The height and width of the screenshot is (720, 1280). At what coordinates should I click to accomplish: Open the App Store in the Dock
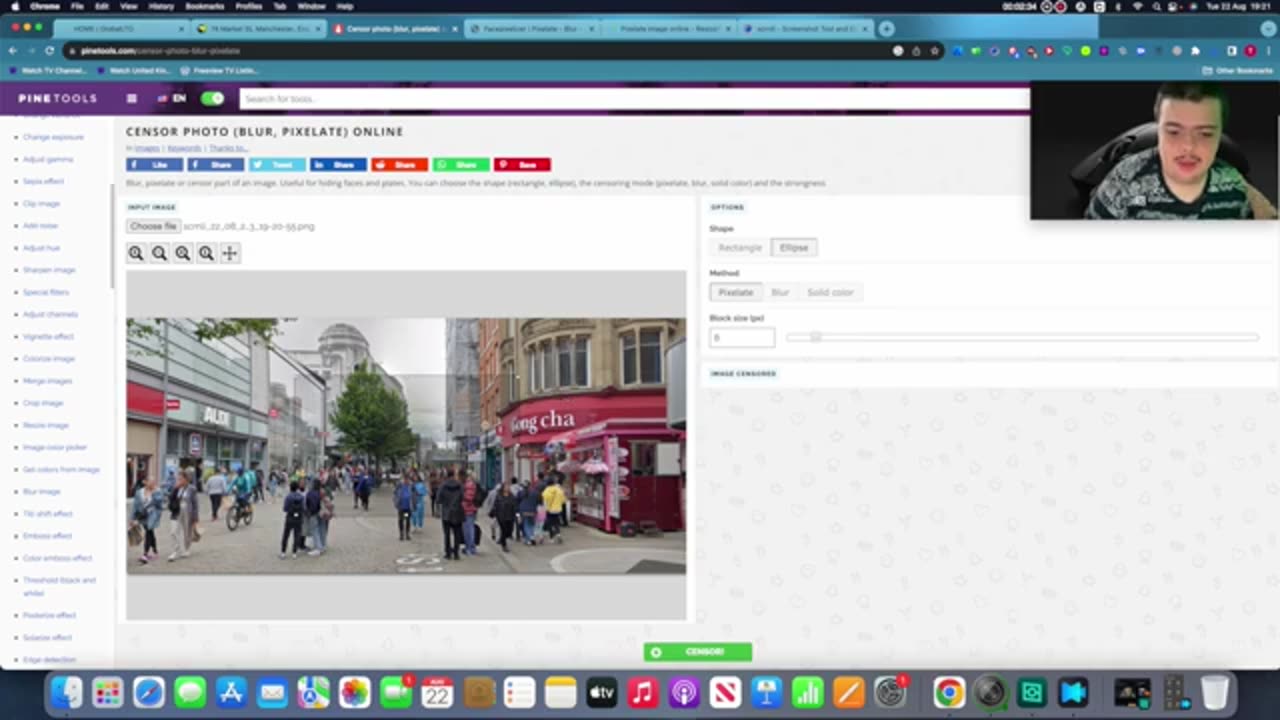tap(231, 692)
